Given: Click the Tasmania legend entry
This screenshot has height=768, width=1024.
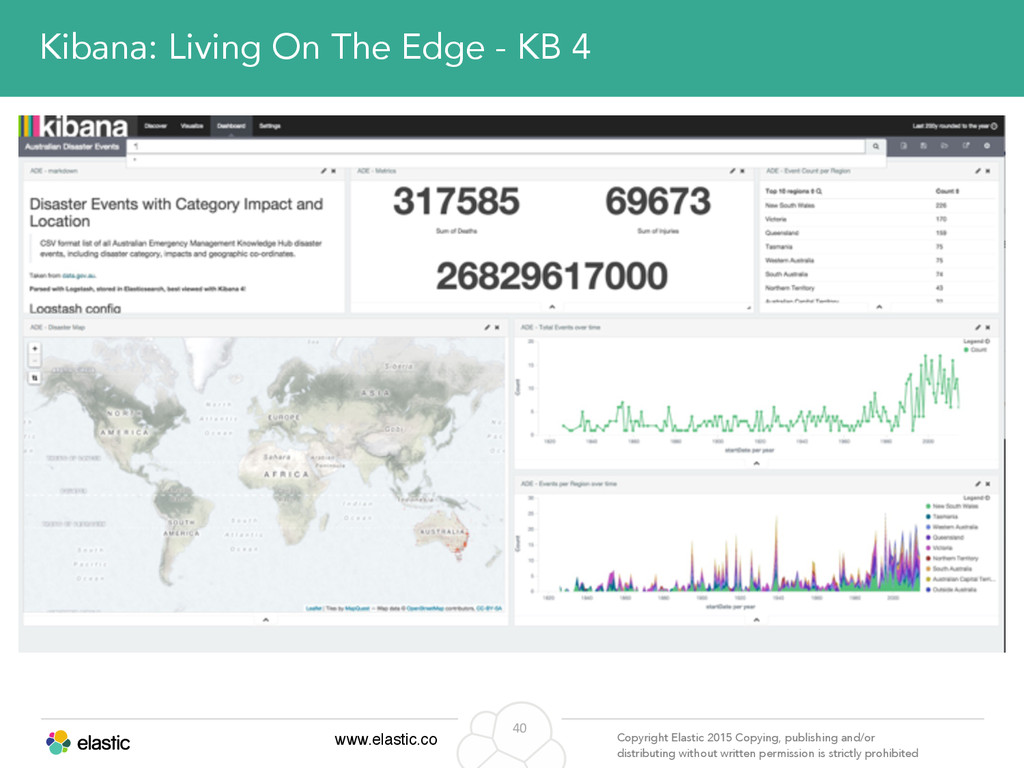Looking at the screenshot, I should tap(942, 517).
